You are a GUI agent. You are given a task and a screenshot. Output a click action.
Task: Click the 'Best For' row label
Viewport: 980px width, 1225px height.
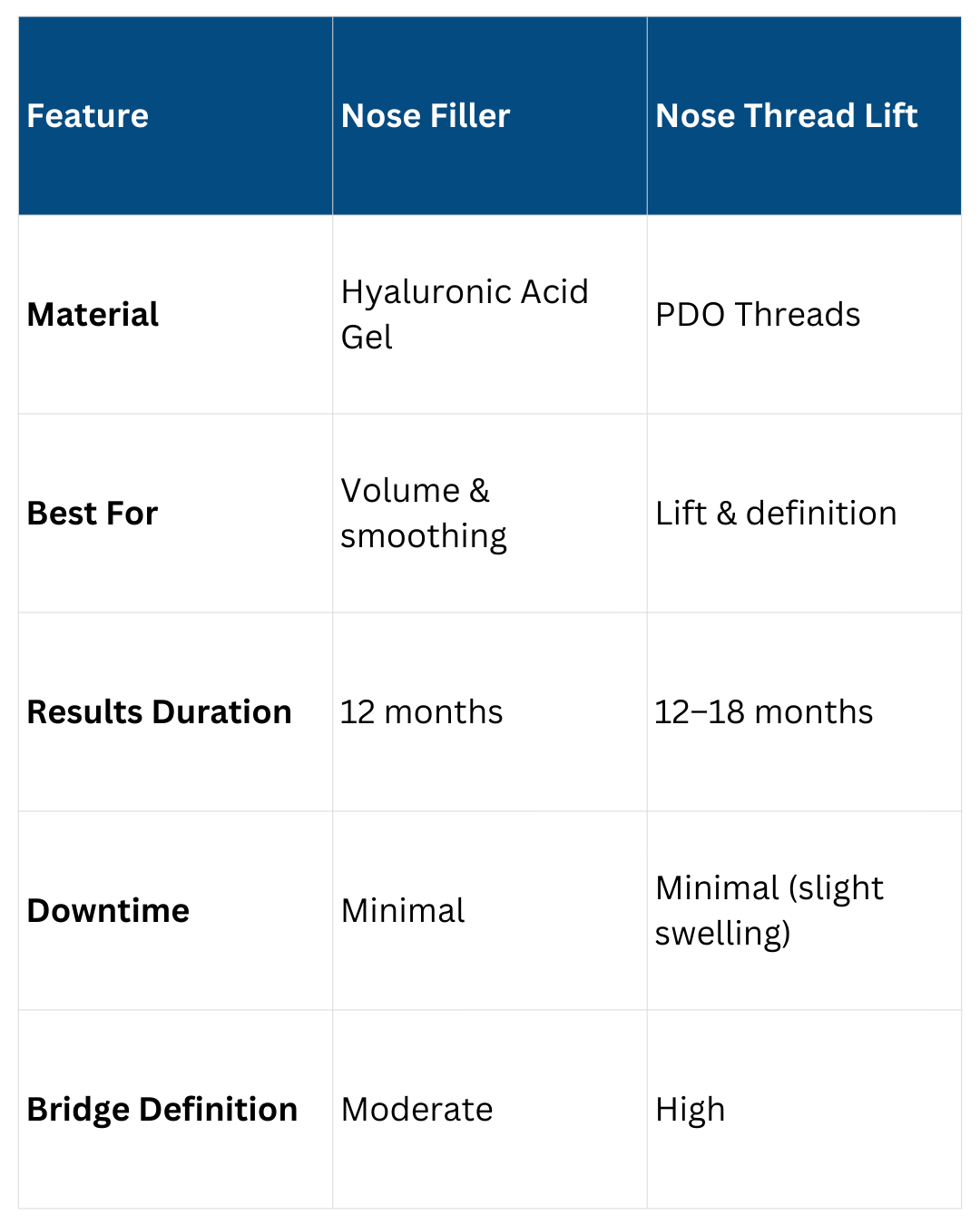(x=93, y=514)
